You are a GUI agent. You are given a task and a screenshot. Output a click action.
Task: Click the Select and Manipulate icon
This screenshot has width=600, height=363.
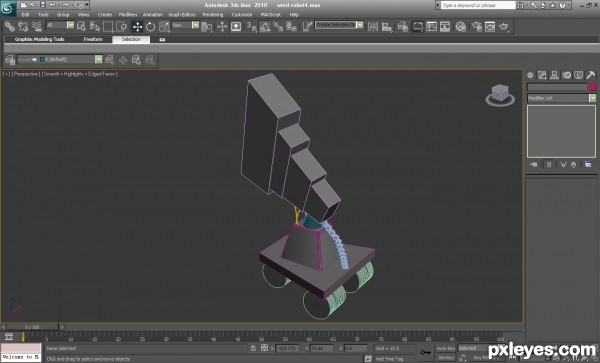coord(222,26)
